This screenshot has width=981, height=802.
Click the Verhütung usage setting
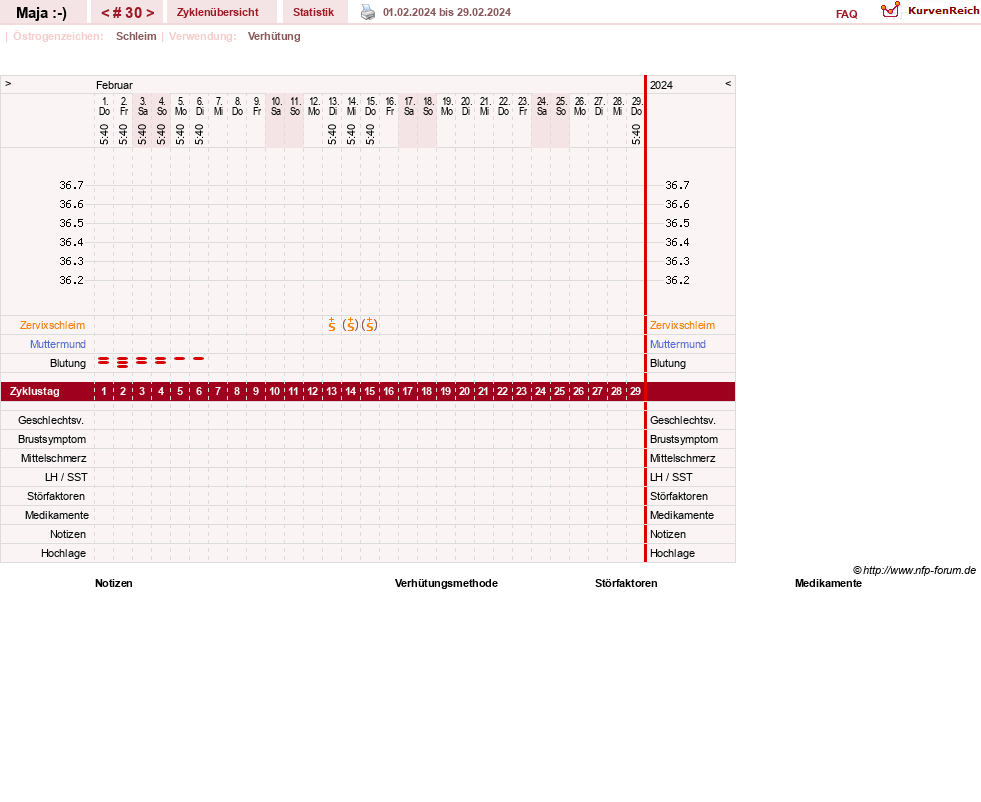(274, 36)
